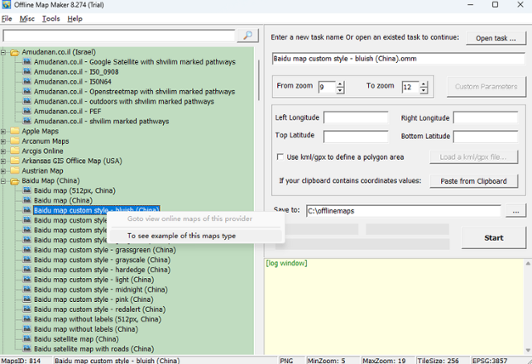Screen dimensions: 532x364
Task: Select Baidu map custom style - light (China)
Action: pos(94,280)
